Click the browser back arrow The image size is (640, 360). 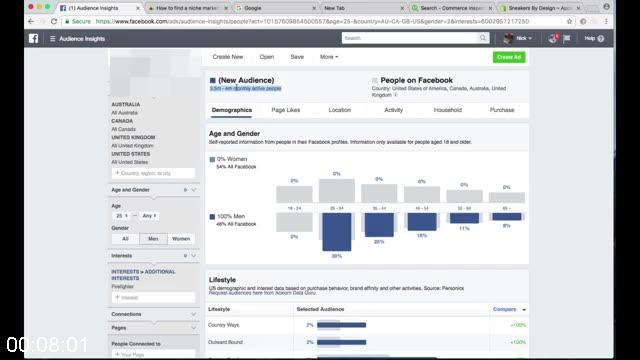31,21
